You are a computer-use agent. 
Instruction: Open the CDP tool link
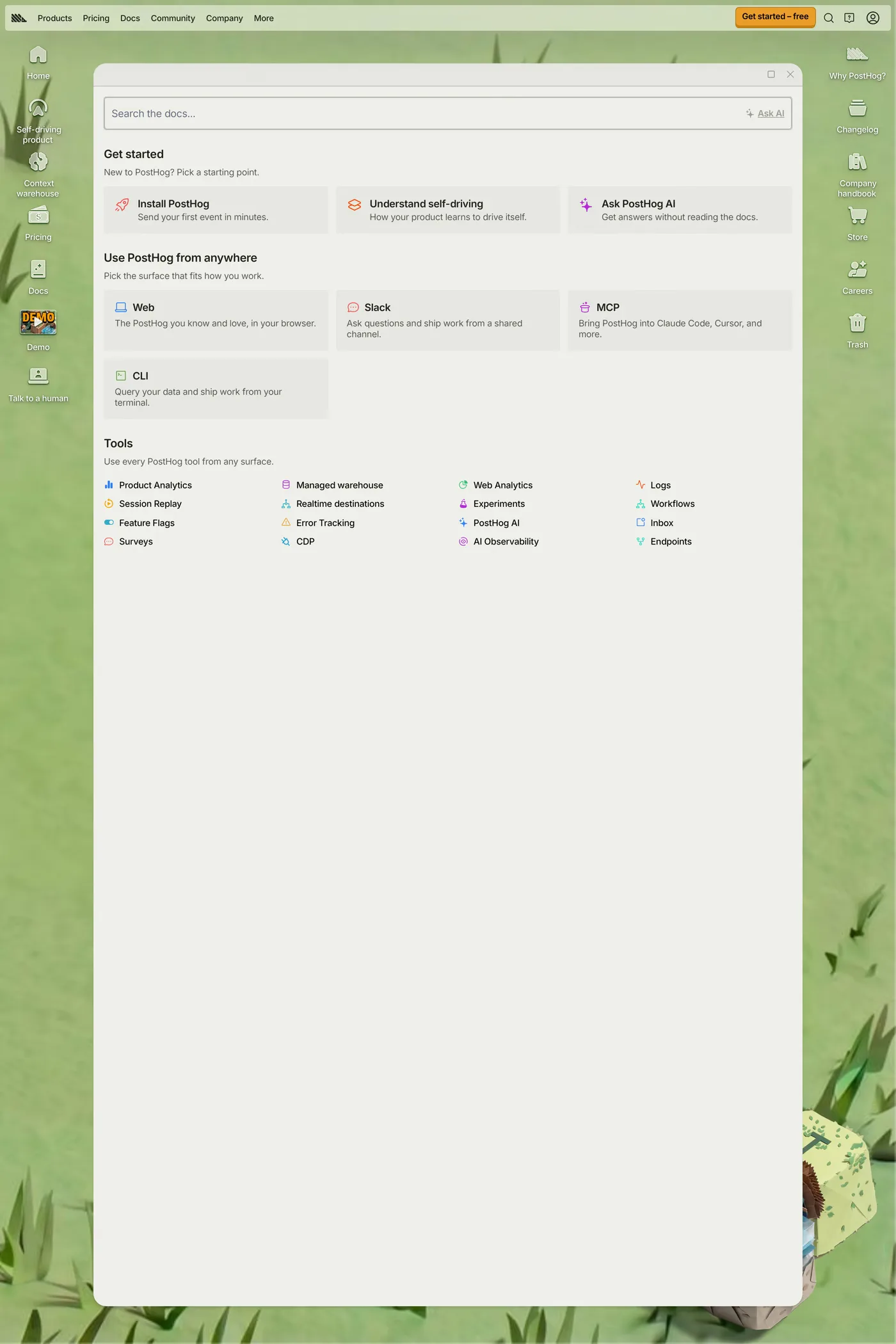[298, 541]
